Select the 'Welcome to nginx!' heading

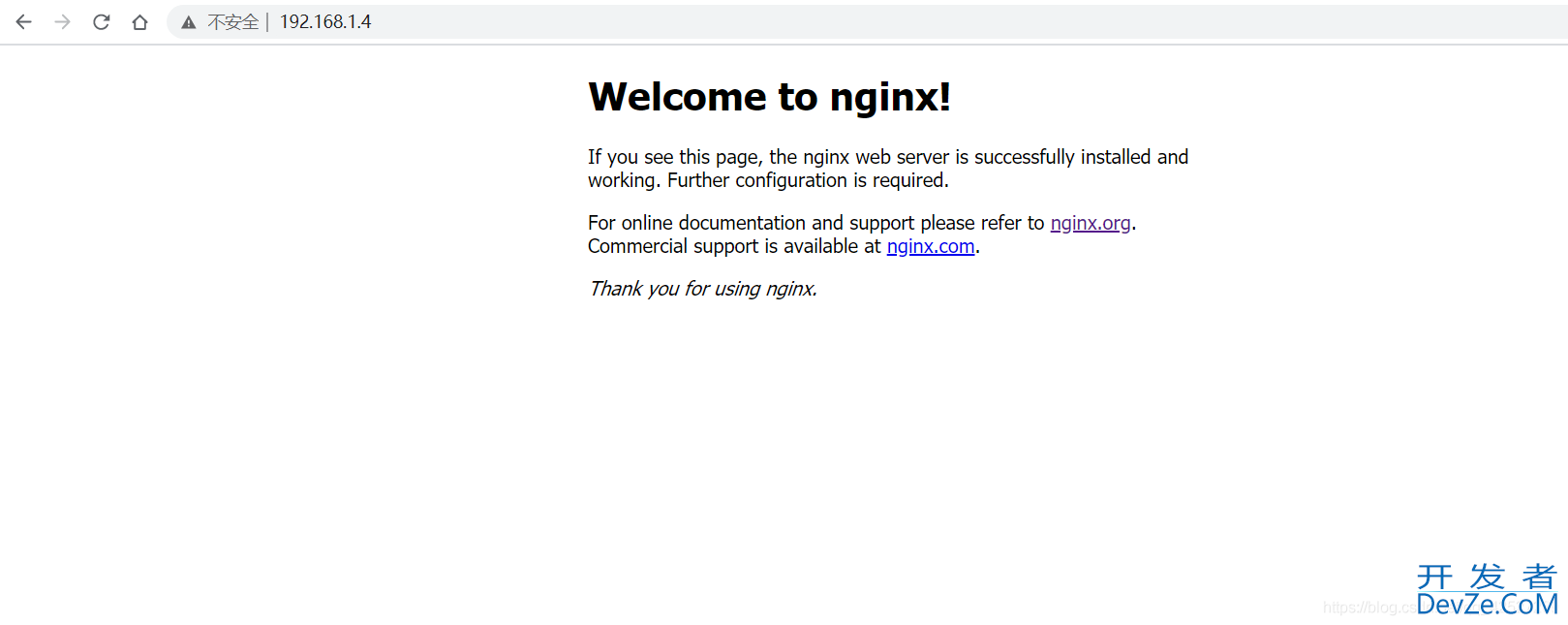[770, 97]
